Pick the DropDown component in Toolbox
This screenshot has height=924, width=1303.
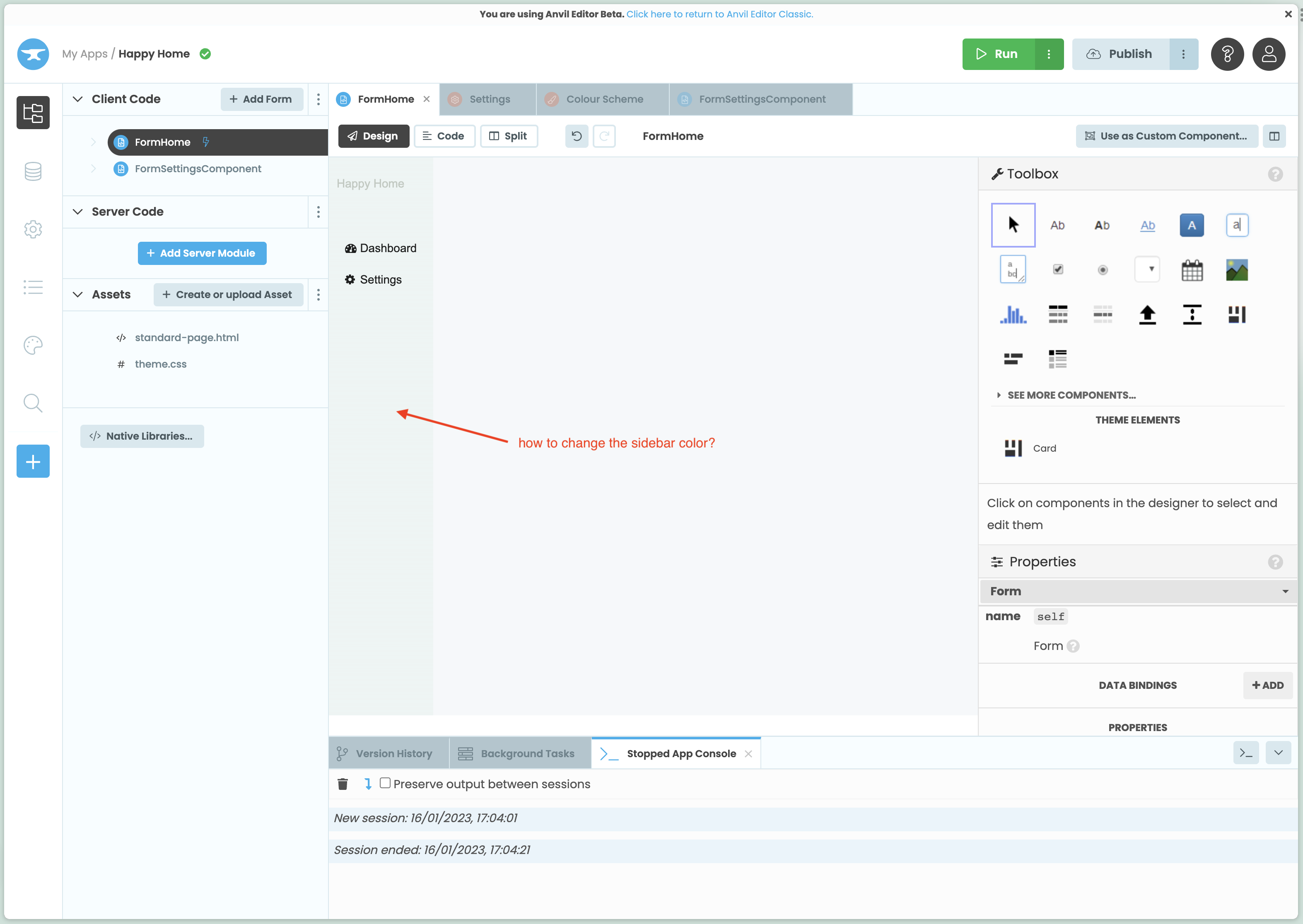(1147, 269)
